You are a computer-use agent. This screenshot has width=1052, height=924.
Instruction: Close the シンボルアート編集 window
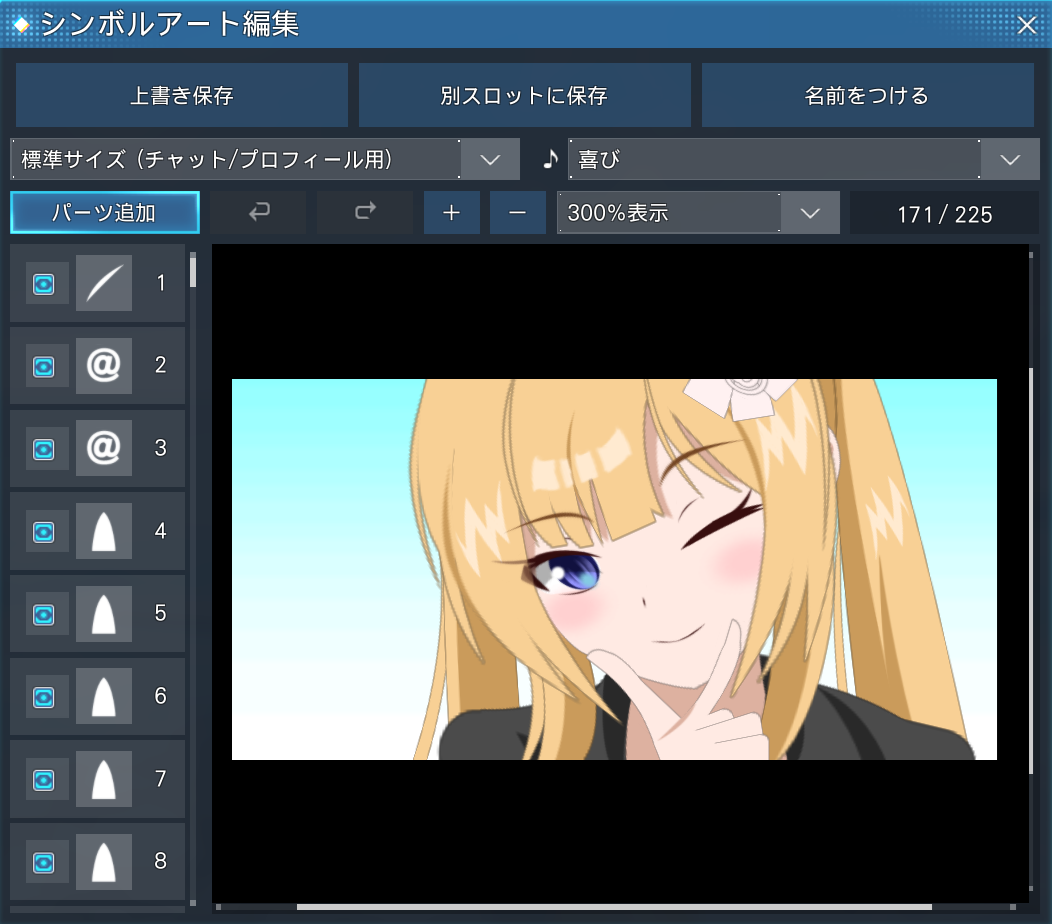click(1027, 25)
